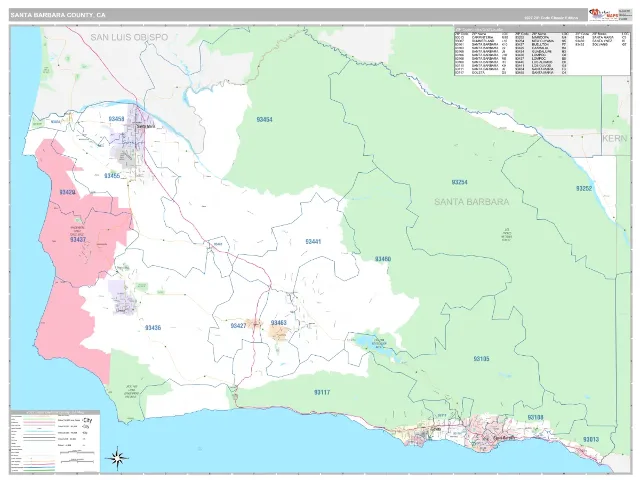Click the map legend box
The height and width of the screenshot is (480, 640).
[55, 442]
